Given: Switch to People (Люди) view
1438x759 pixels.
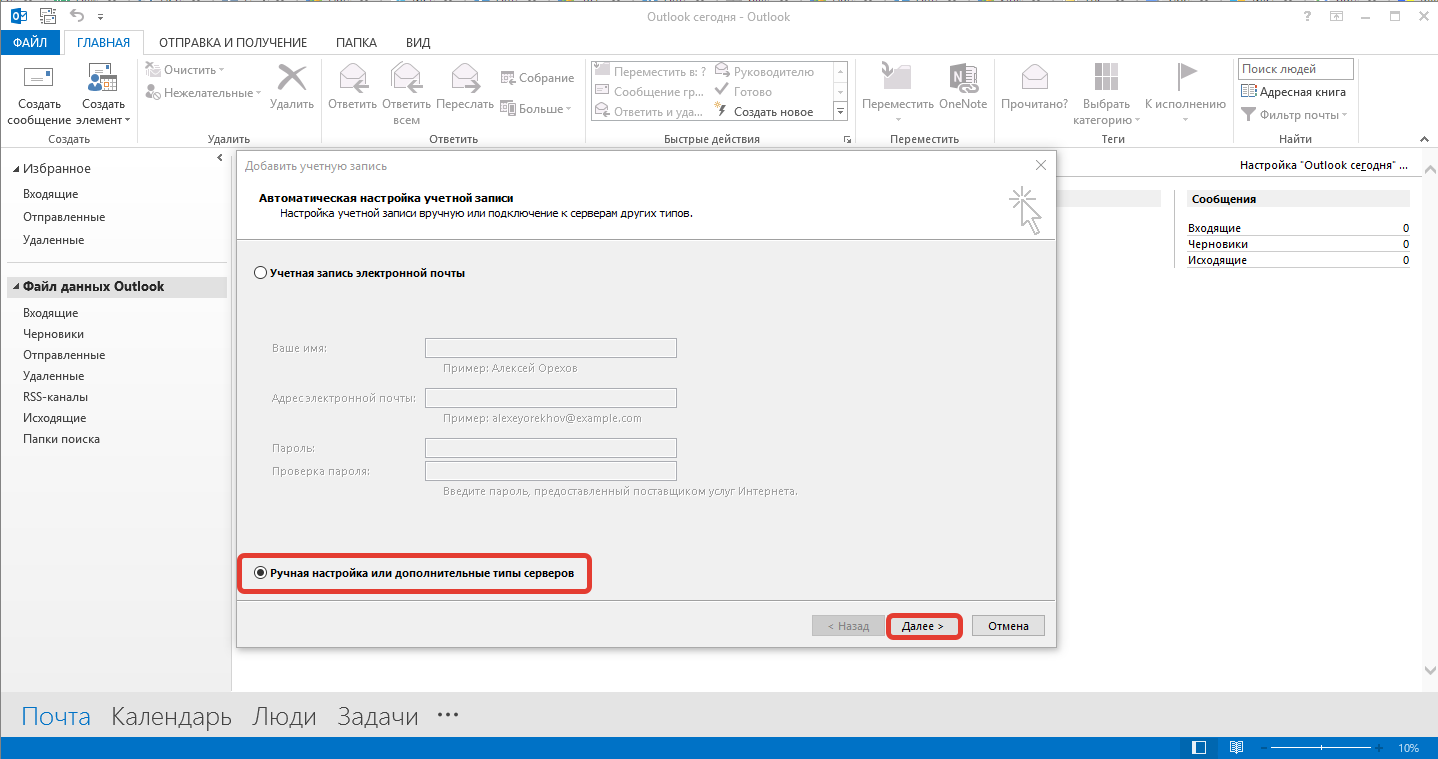Looking at the screenshot, I should point(284,716).
